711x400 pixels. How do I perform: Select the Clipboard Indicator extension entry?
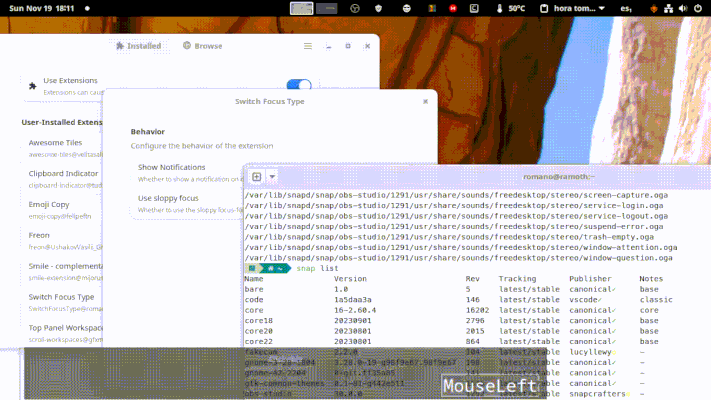coord(63,179)
